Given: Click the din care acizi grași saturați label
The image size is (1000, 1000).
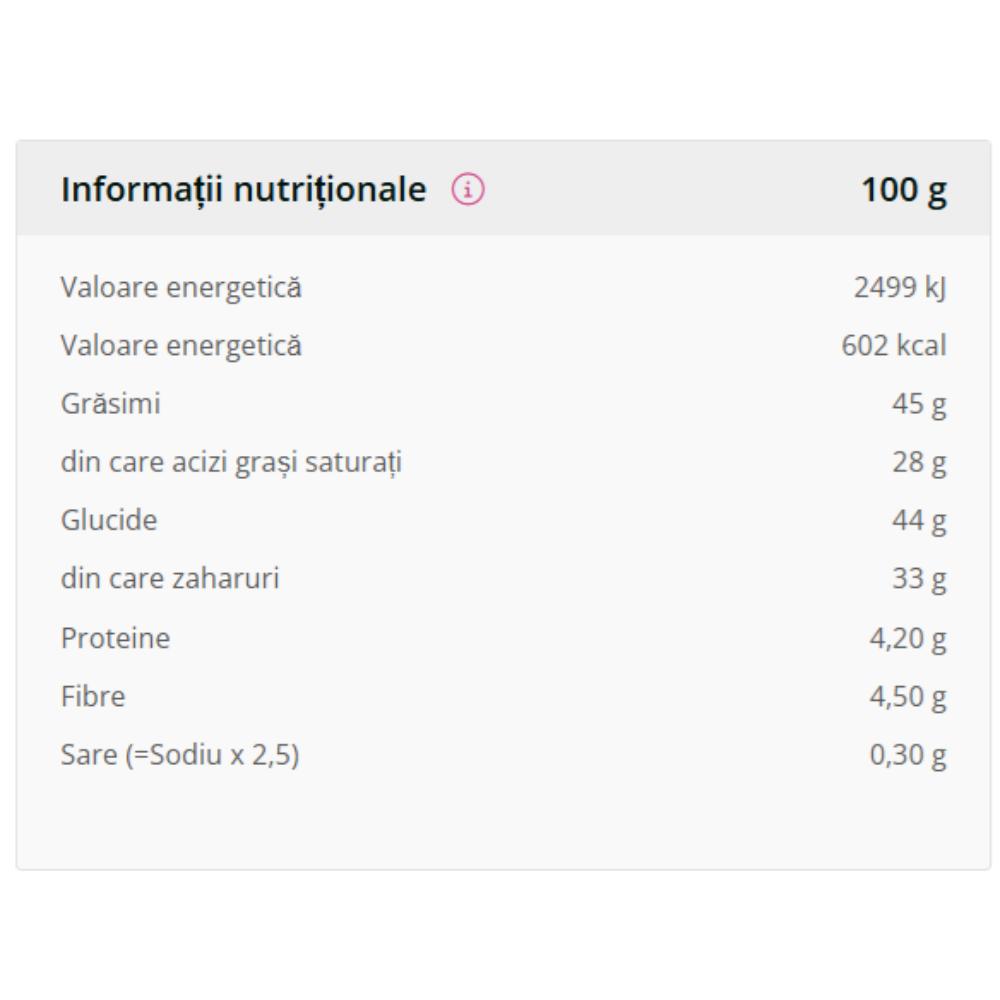Looking at the screenshot, I should (x=232, y=462).
